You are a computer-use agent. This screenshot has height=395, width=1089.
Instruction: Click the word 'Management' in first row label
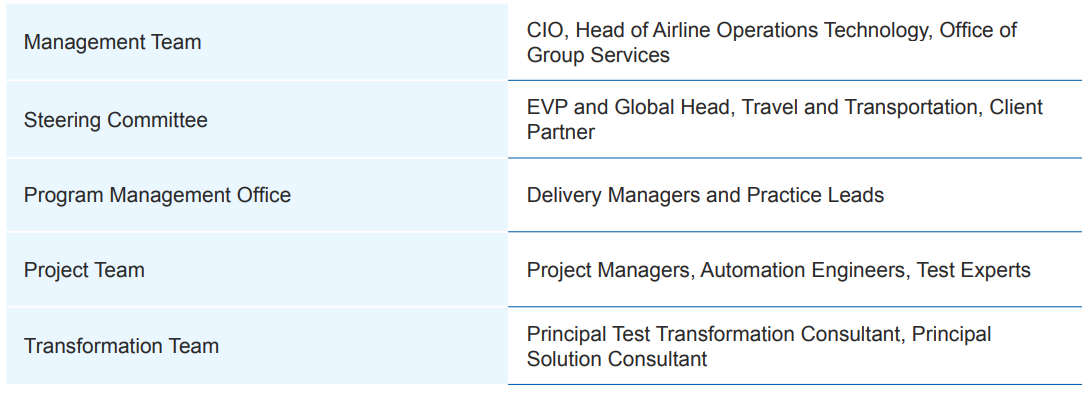85,42
